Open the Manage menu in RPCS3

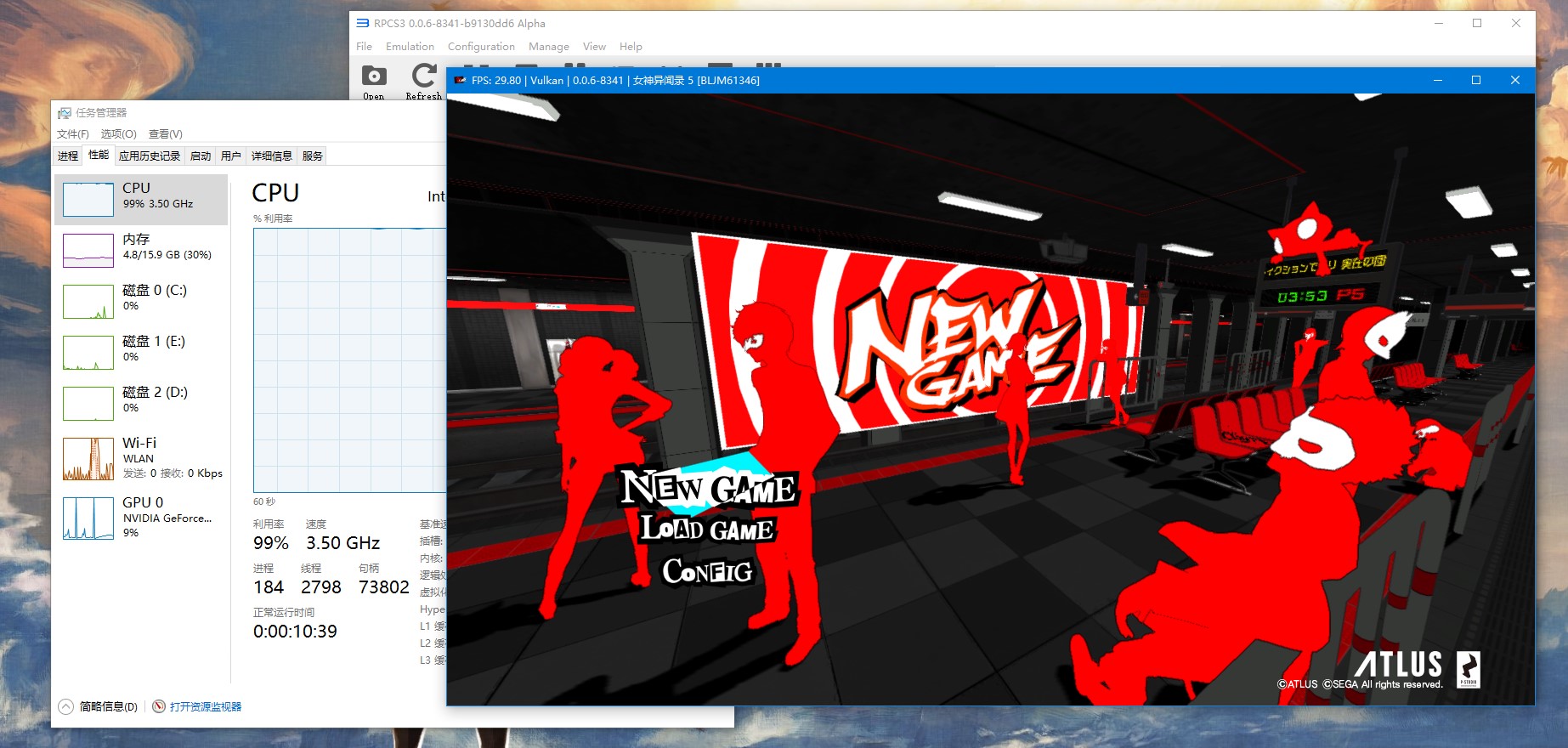[549, 46]
